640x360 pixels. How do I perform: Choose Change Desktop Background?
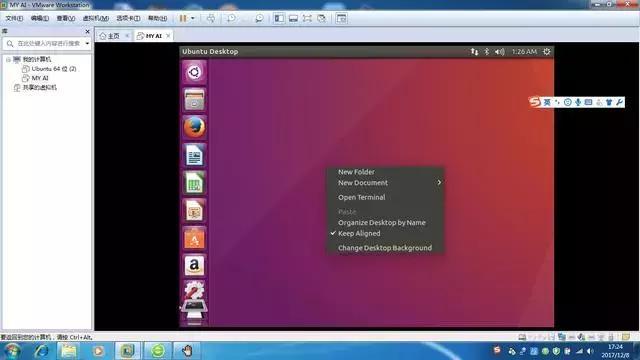pos(384,248)
